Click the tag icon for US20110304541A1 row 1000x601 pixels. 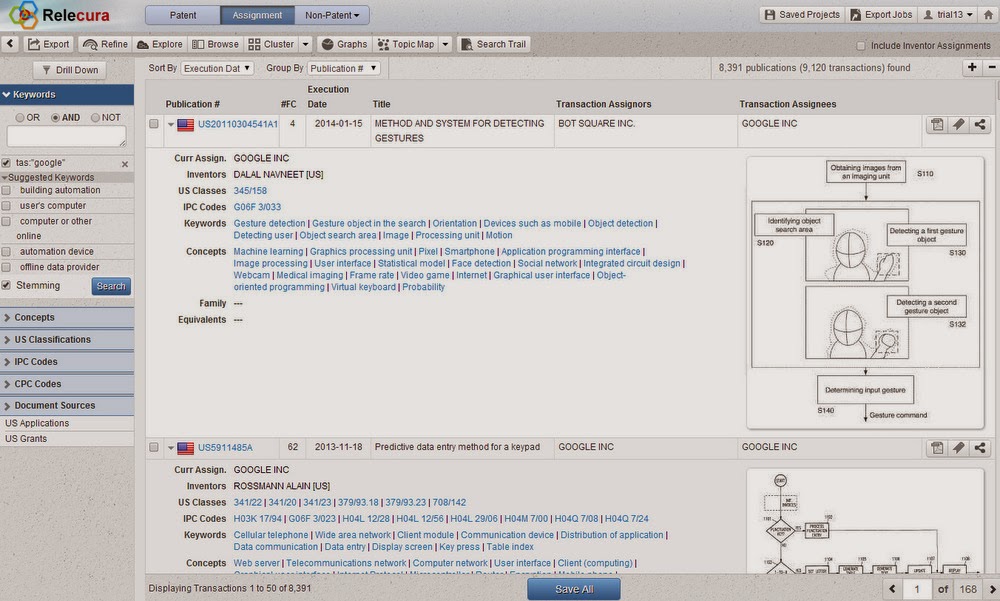(959, 125)
